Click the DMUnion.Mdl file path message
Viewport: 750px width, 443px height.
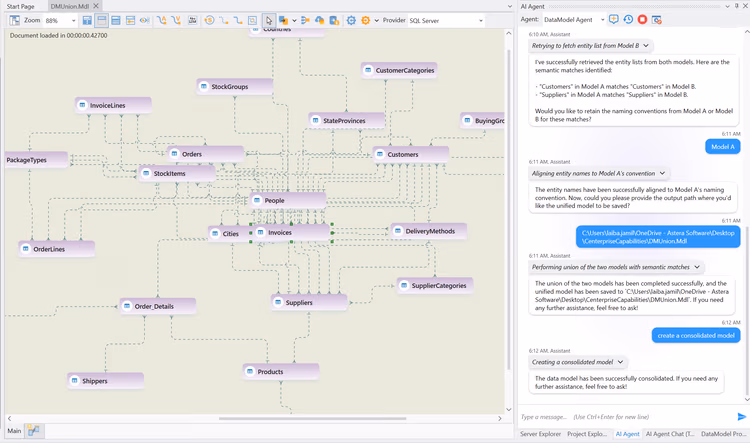[658, 237]
